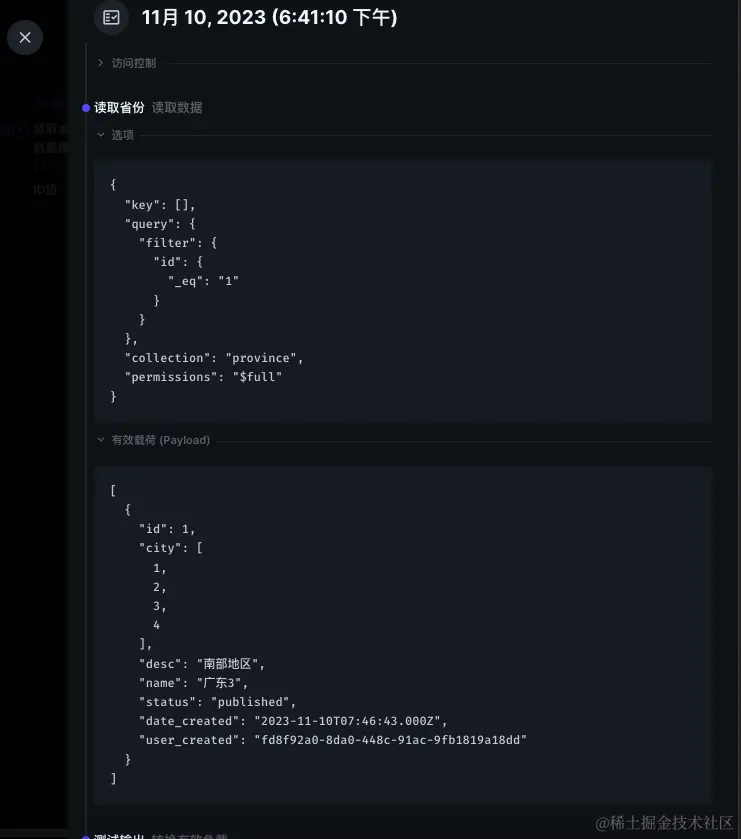The image size is (741, 839).
Task: Click the log timestamp title 11月 10, 2023
Action: point(269,17)
